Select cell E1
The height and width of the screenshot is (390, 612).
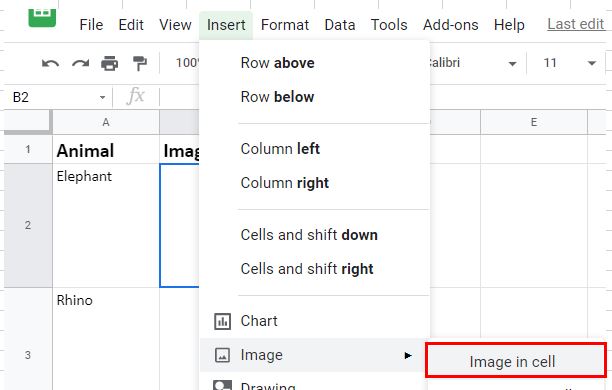click(534, 150)
